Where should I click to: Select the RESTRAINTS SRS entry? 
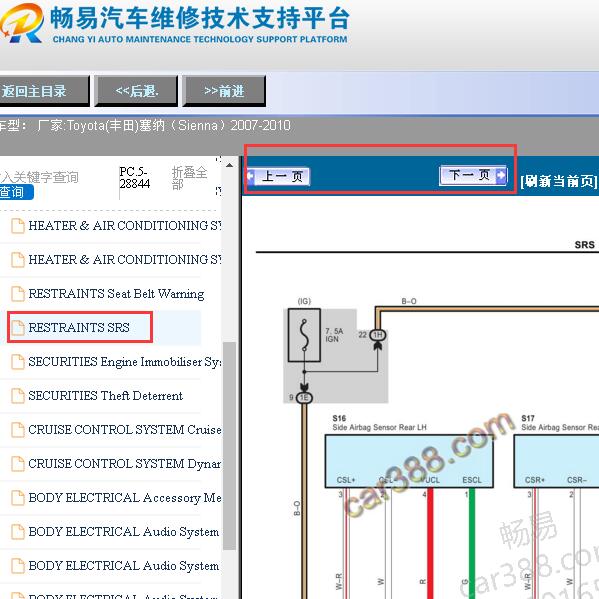click(79, 327)
